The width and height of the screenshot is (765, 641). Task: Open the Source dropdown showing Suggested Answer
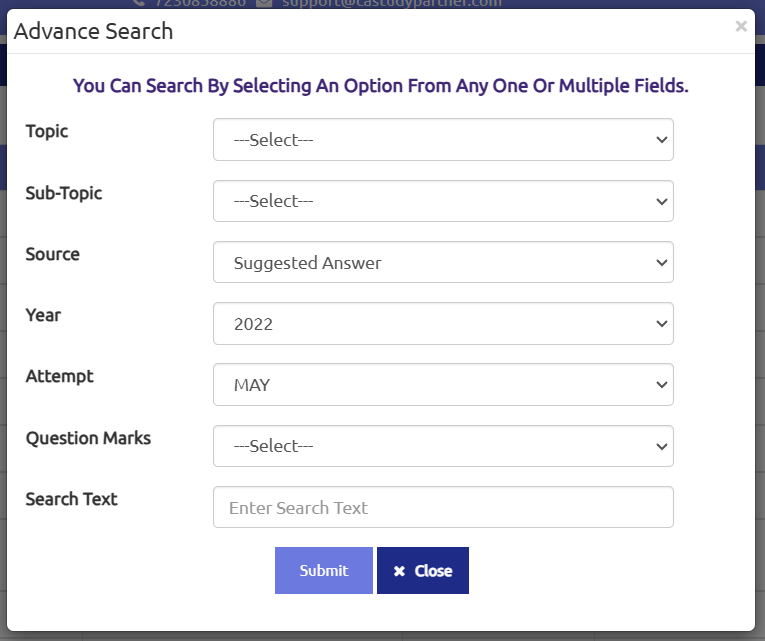coord(443,263)
